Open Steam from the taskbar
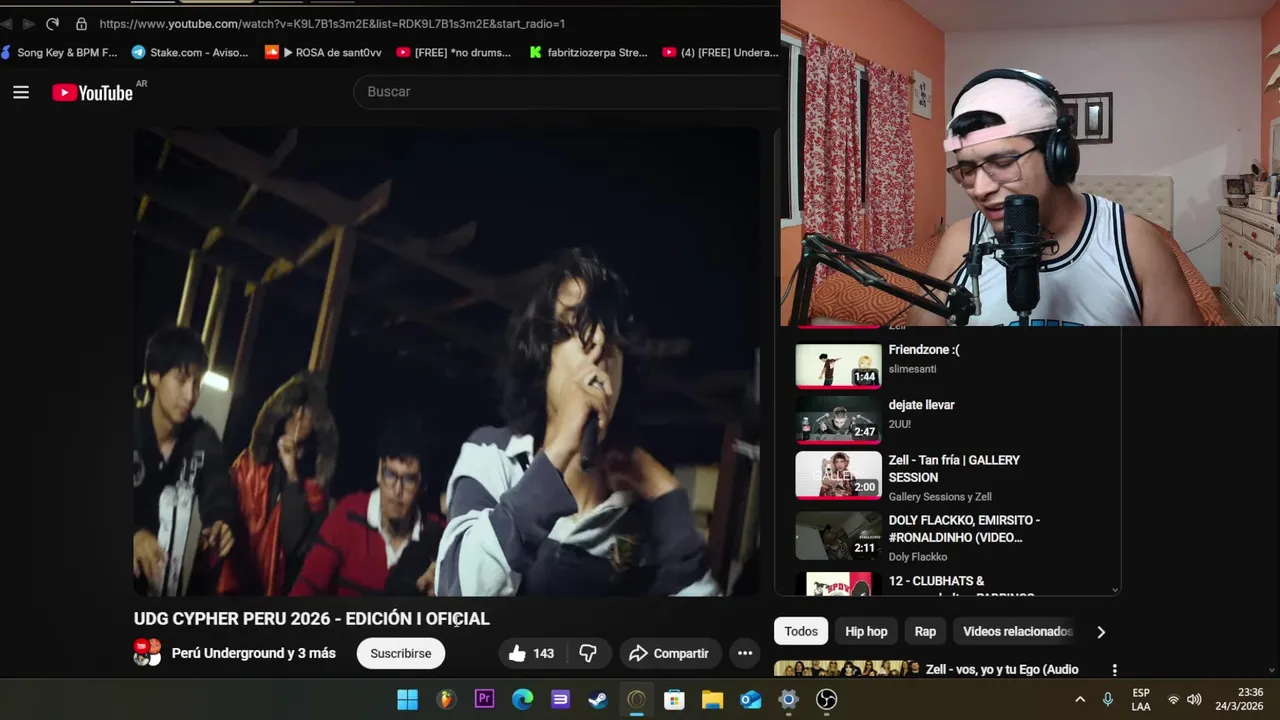This screenshot has height=720, width=1280. pyautogui.click(x=598, y=699)
